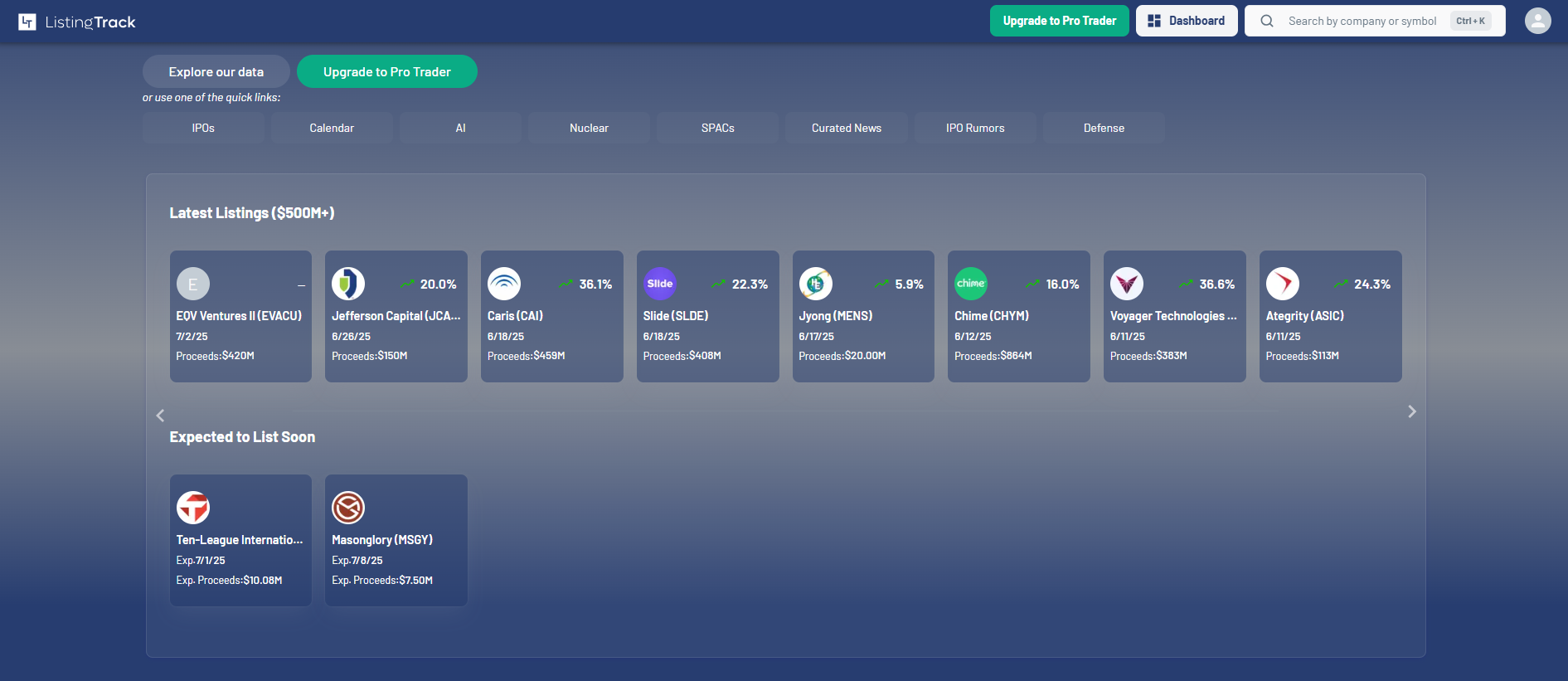
Task: Click the Explore our data button
Action: (x=216, y=71)
